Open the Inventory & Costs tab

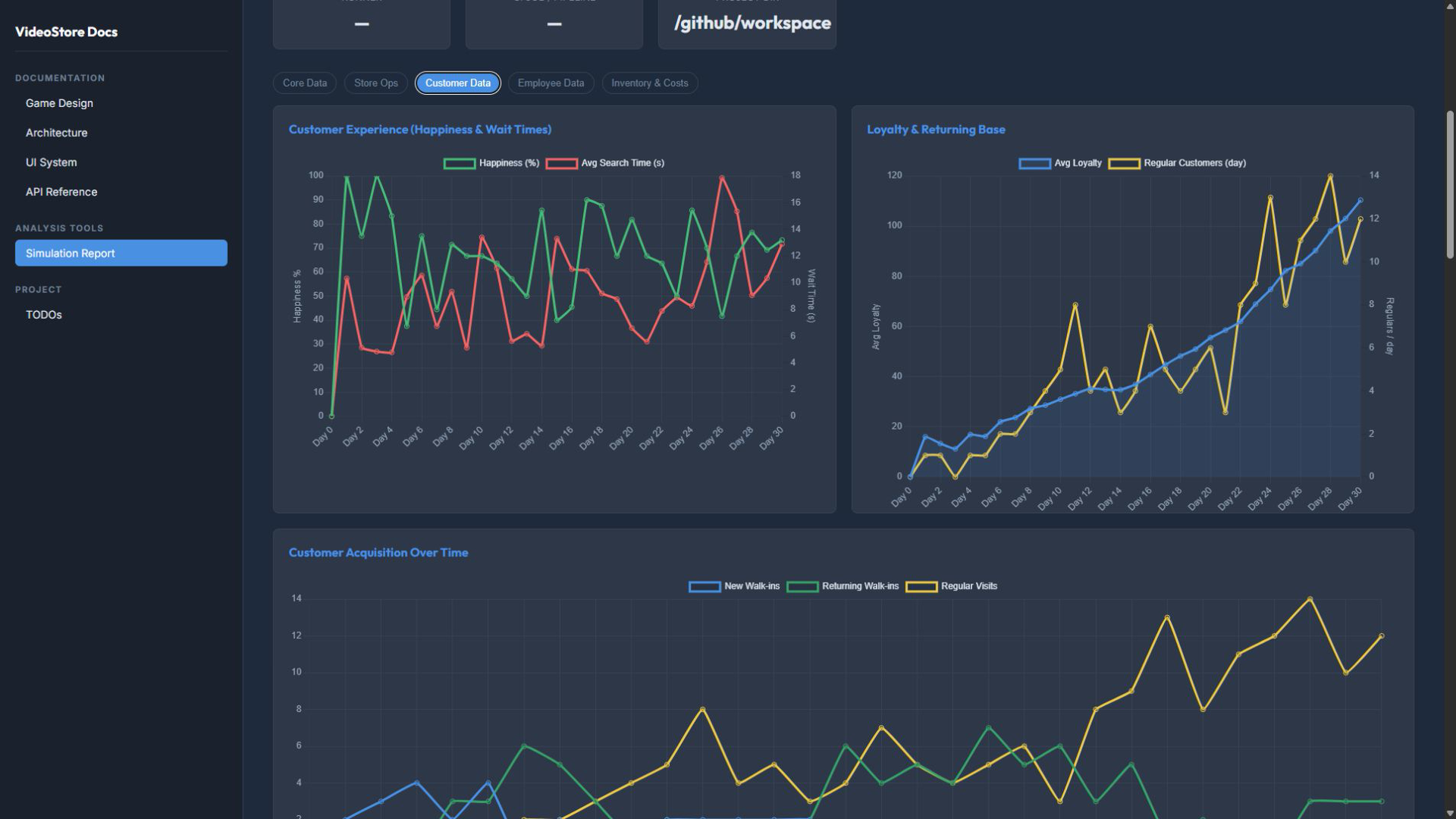[650, 83]
